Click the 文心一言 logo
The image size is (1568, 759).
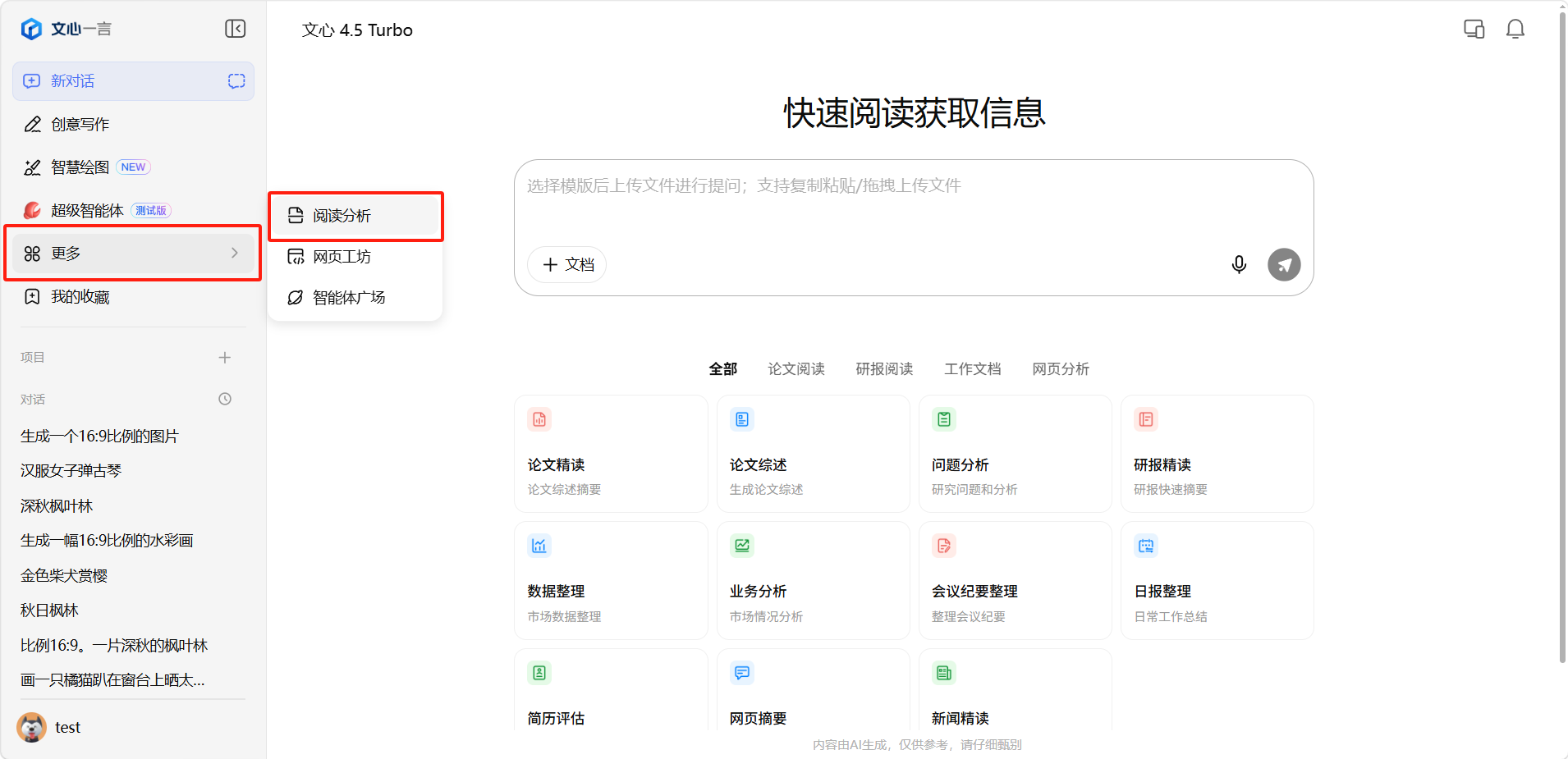[66, 29]
